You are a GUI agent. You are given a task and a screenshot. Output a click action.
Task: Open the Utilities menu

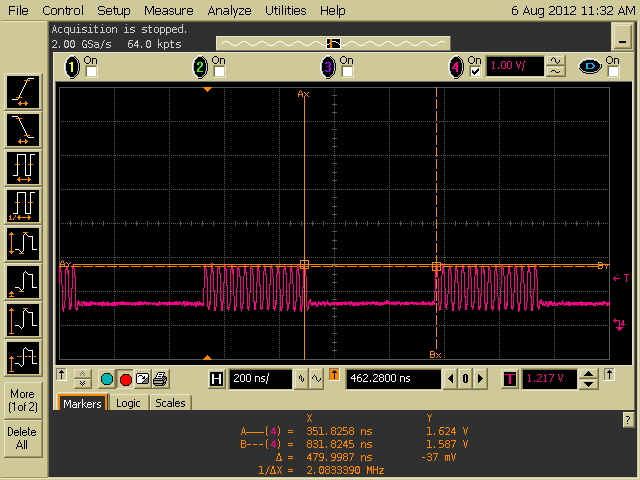point(286,10)
